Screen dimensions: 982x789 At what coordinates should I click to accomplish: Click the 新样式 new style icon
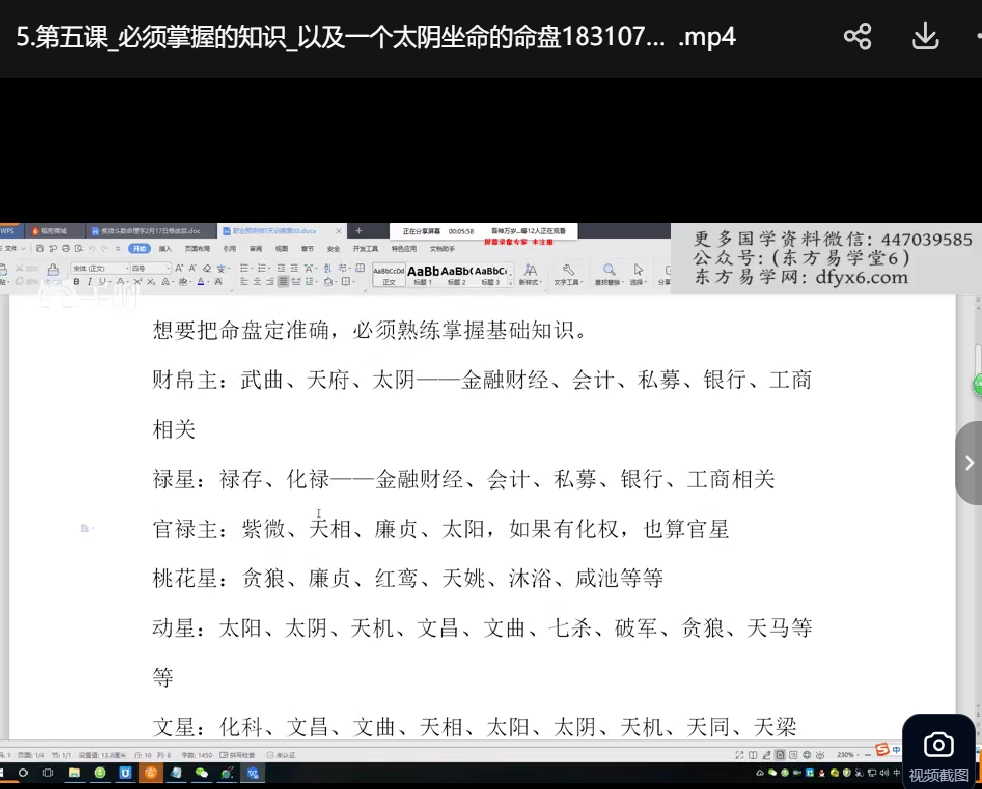(529, 274)
